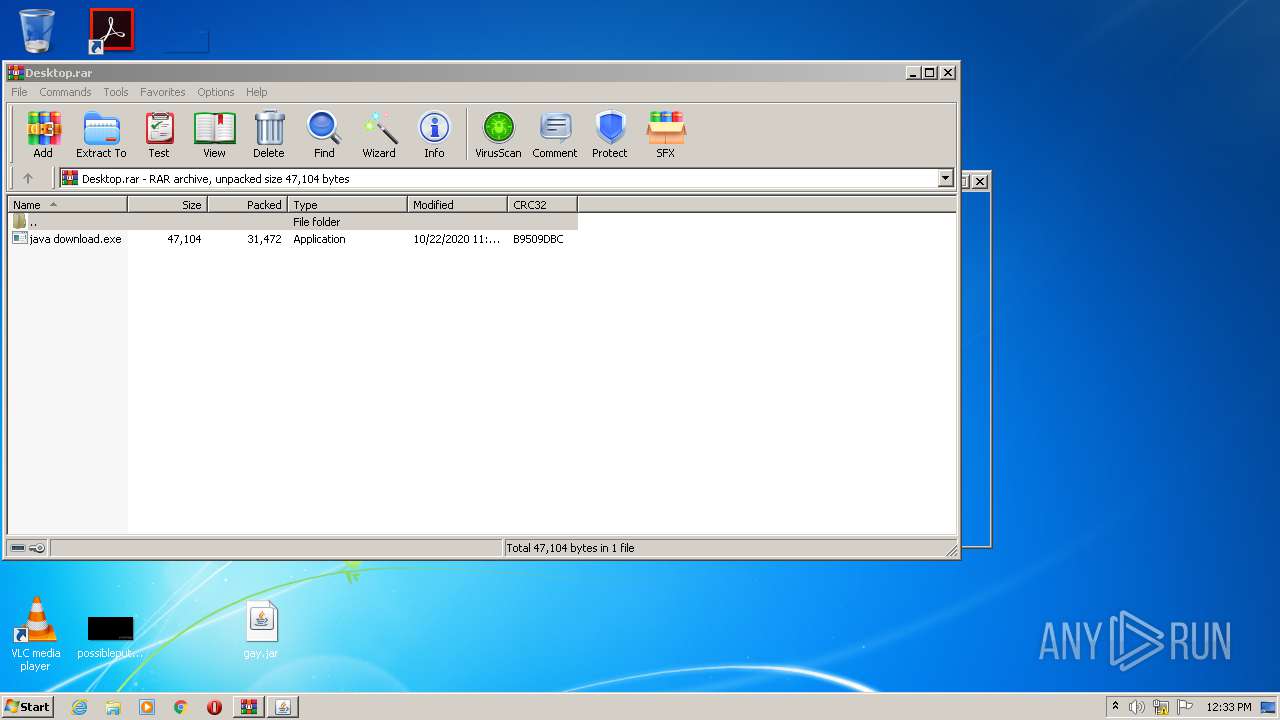Open the Recycle Bin desktop icon
The height and width of the screenshot is (720, 1280).
[x=37, y=30]
